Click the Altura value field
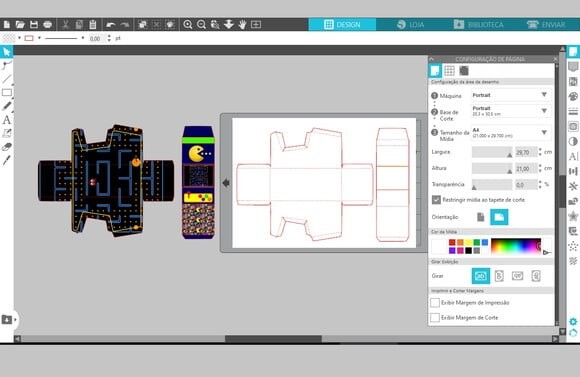This screenshot has height=377, width=580. click(526, 168)
